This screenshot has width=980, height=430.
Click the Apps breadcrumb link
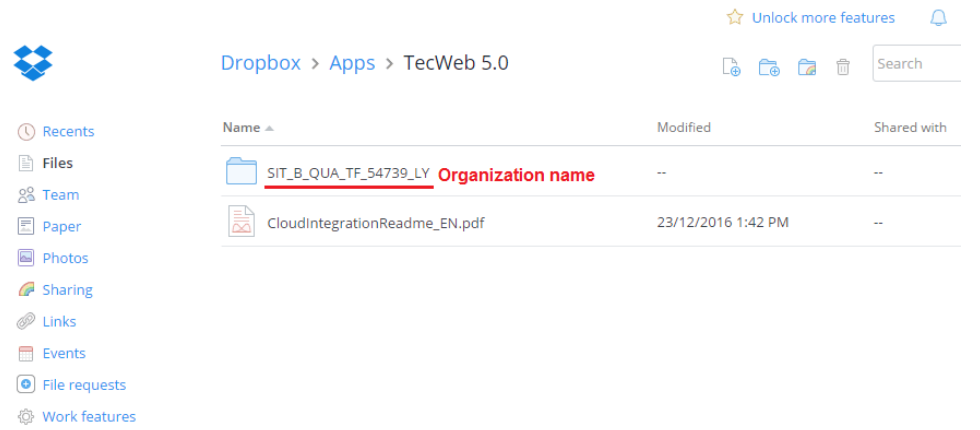point(352,63)
